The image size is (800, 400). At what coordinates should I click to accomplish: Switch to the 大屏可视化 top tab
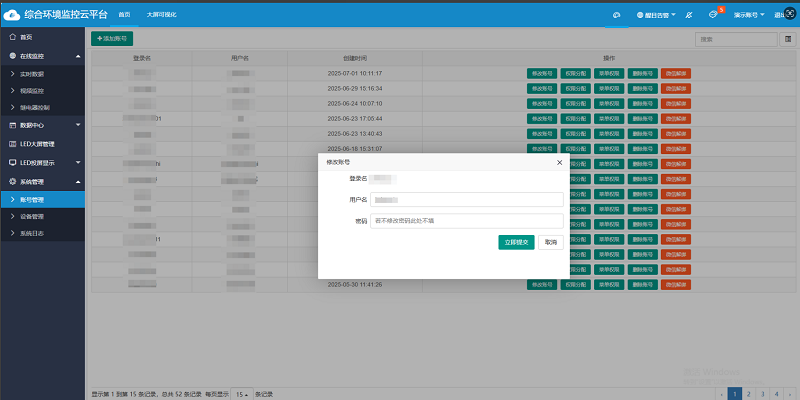161,15
